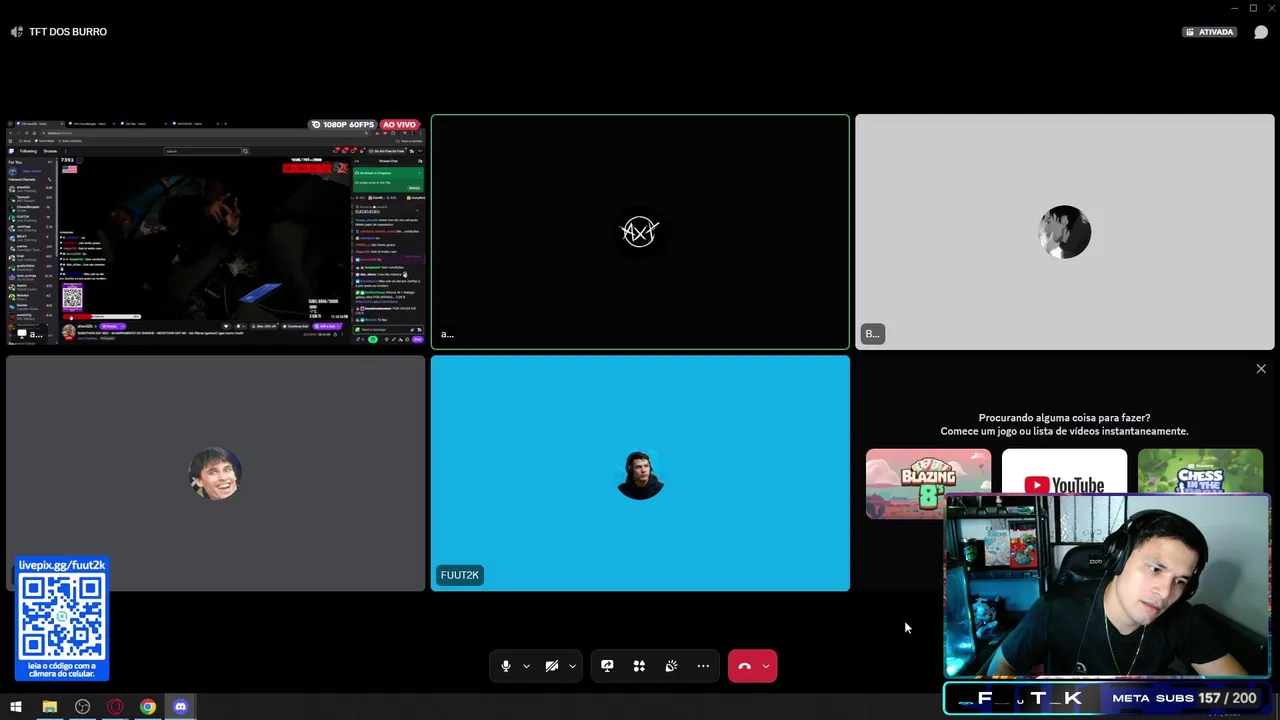Mute the microphone in the call bar
1280x720 pixels.
coord(506,666)
